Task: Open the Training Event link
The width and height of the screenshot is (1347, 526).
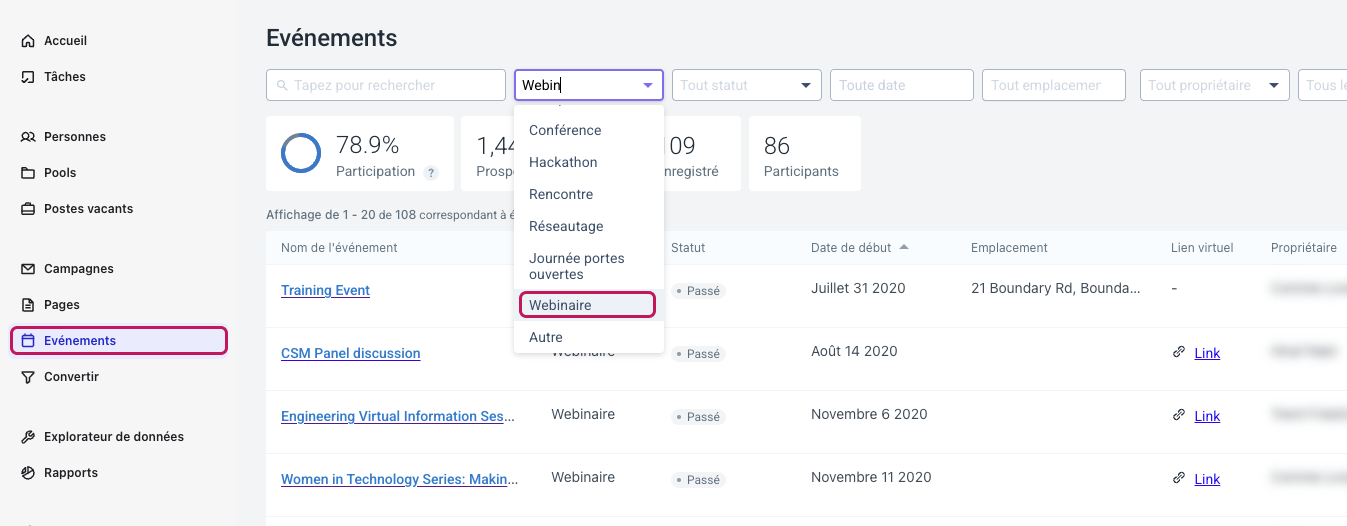Action: (x=325, y=290)
